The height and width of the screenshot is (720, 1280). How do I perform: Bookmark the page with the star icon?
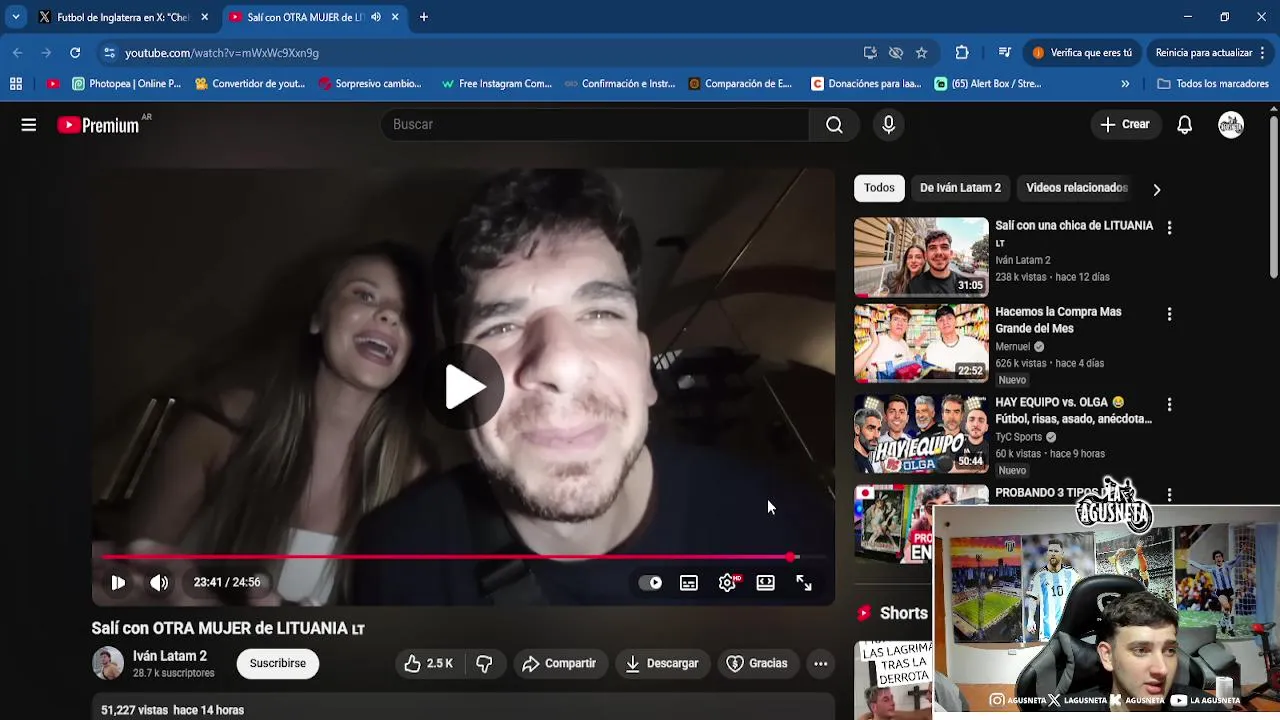tap(922, 53)
